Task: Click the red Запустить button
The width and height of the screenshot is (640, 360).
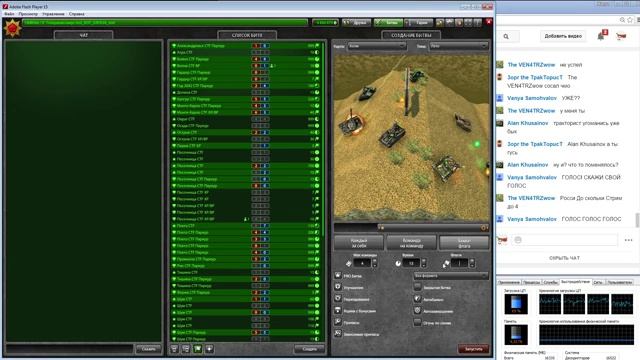Action: pos(473,349)
